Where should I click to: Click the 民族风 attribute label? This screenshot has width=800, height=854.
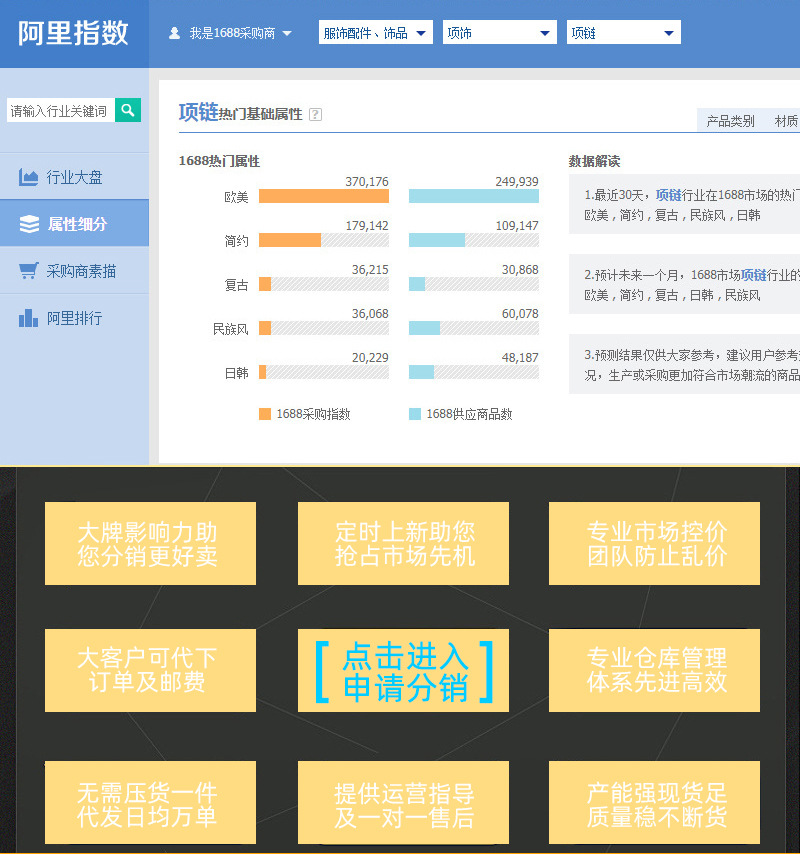(x=230, y=329)
